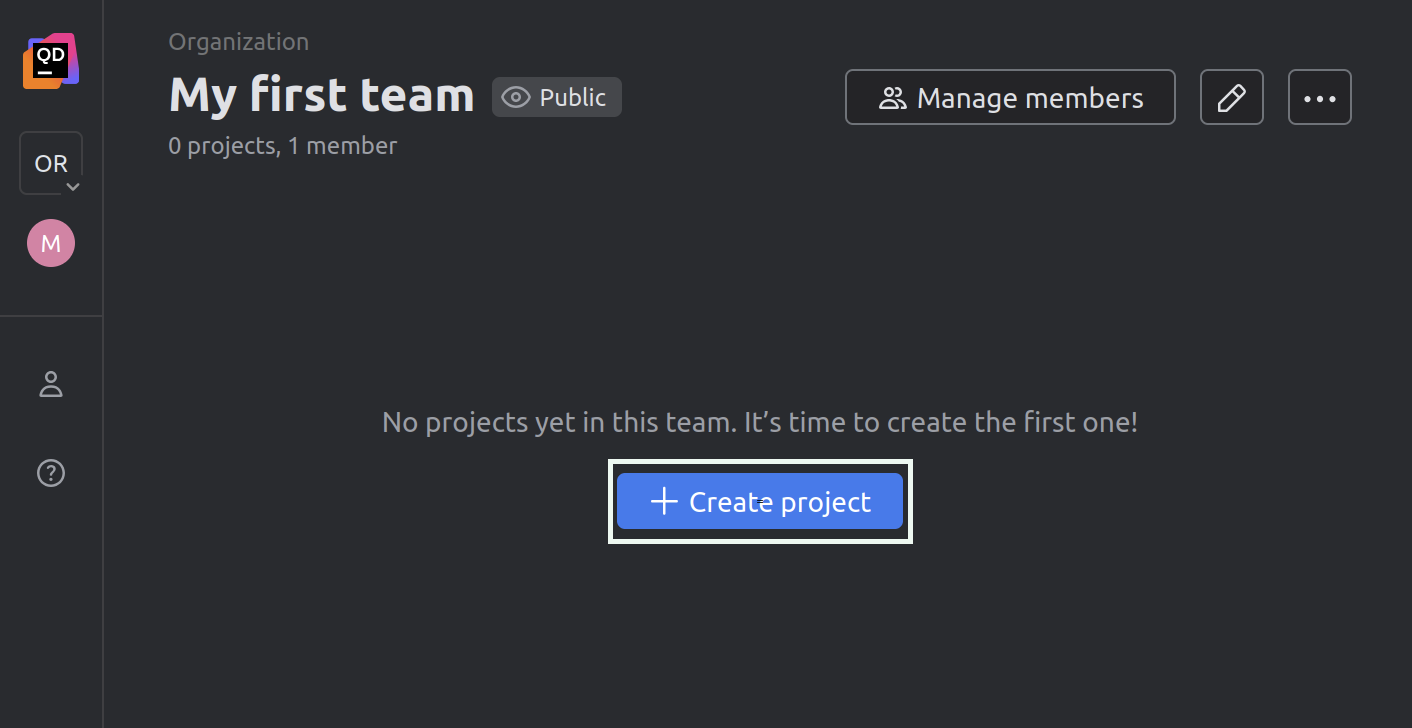Click the eye icon next to Public
This screenshot has width=1412, height=728.
pyautogui.click(x=516, y=97)
